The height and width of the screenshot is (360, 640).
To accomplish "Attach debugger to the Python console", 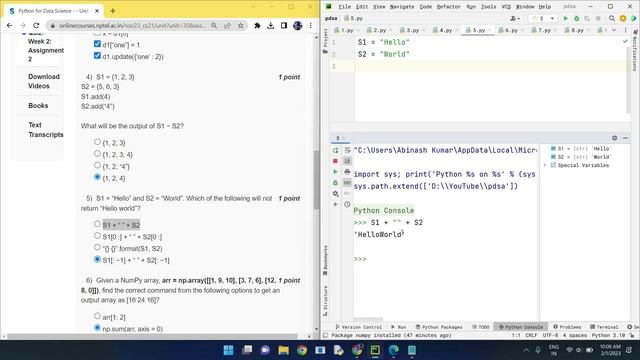I will pyautogui.click(x=336, y=182).
